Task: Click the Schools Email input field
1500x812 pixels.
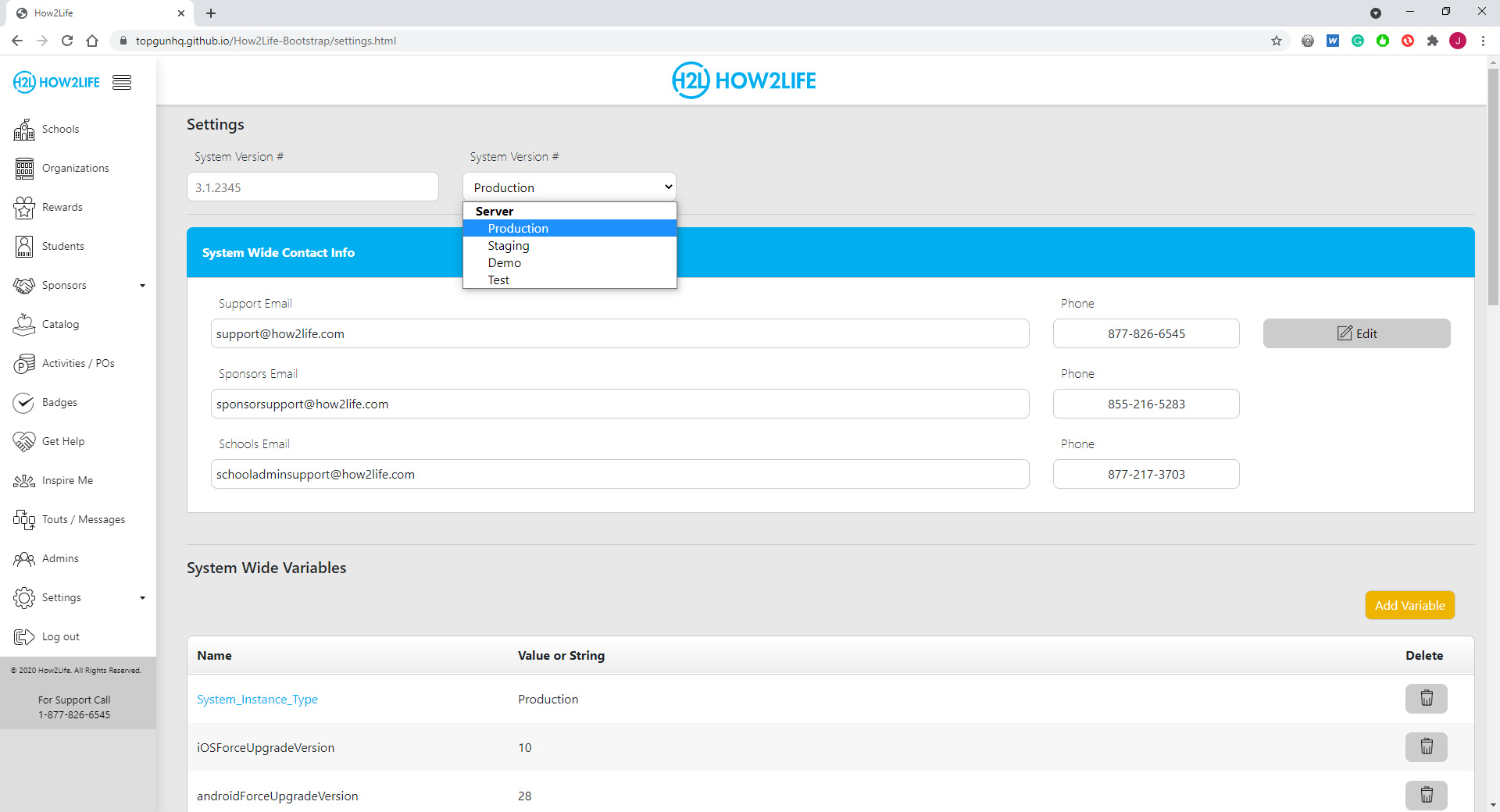Action: point(620,474)
